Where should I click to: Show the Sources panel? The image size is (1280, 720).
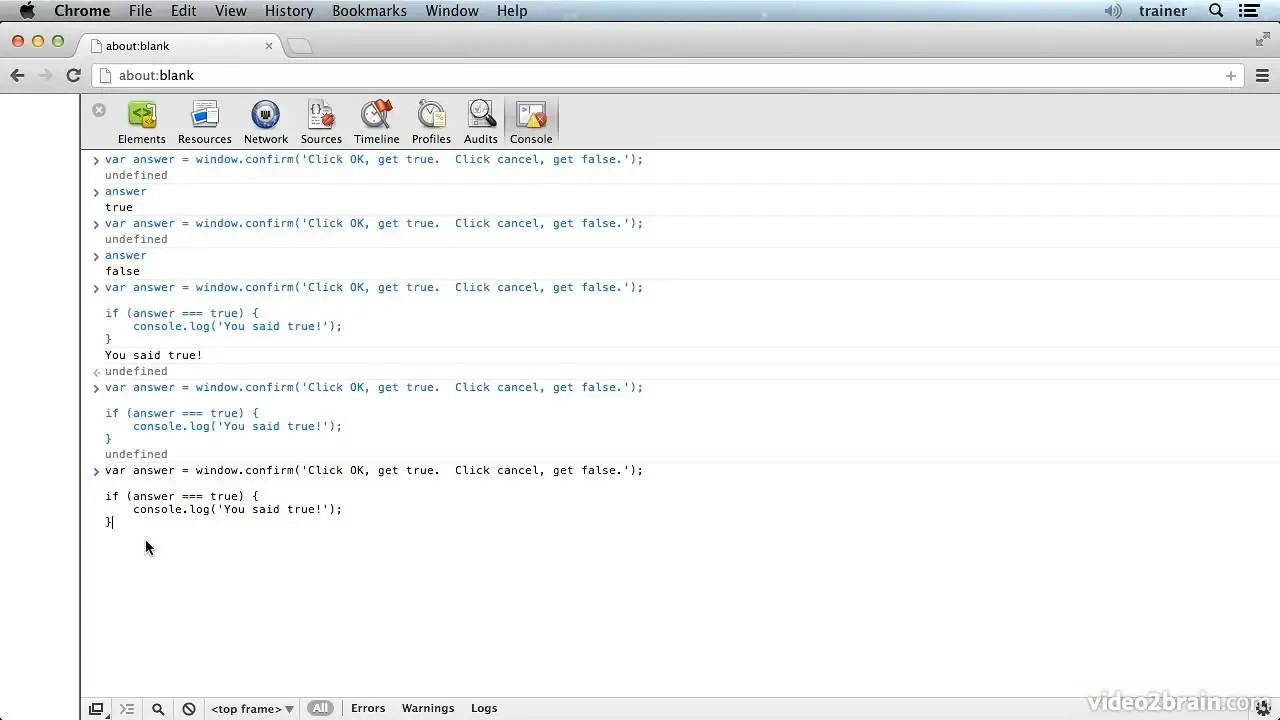tap(321, 123)
